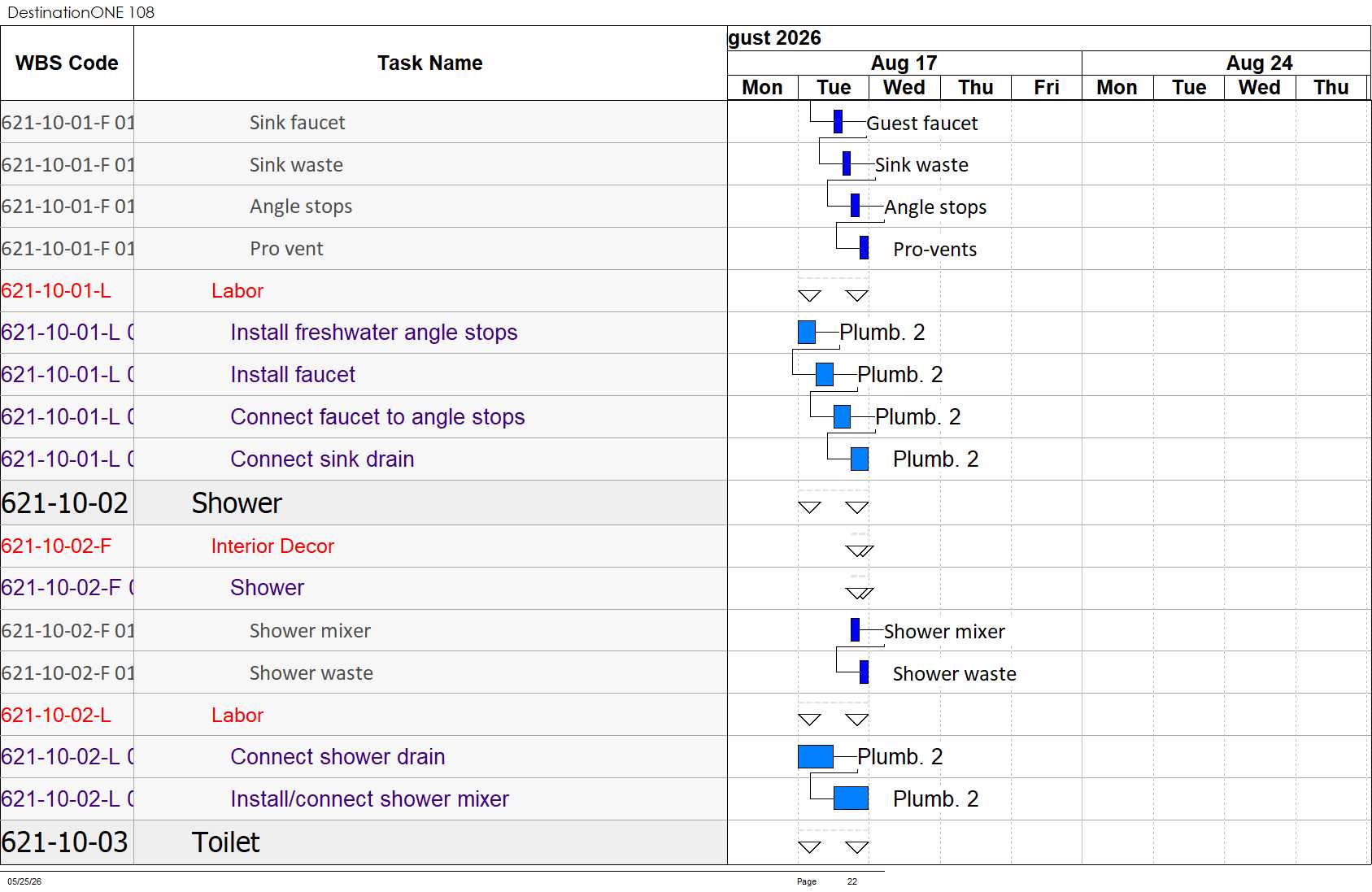This screenshot has height=892, width=1372.
Task: Click the WBS Code column header
Action: (x=67, y=63)
